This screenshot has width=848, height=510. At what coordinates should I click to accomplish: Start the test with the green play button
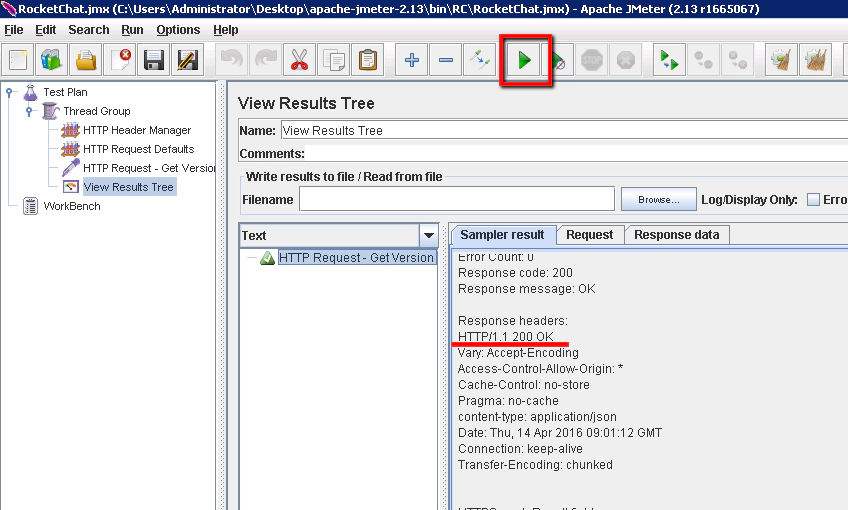(x=524, y=59)
